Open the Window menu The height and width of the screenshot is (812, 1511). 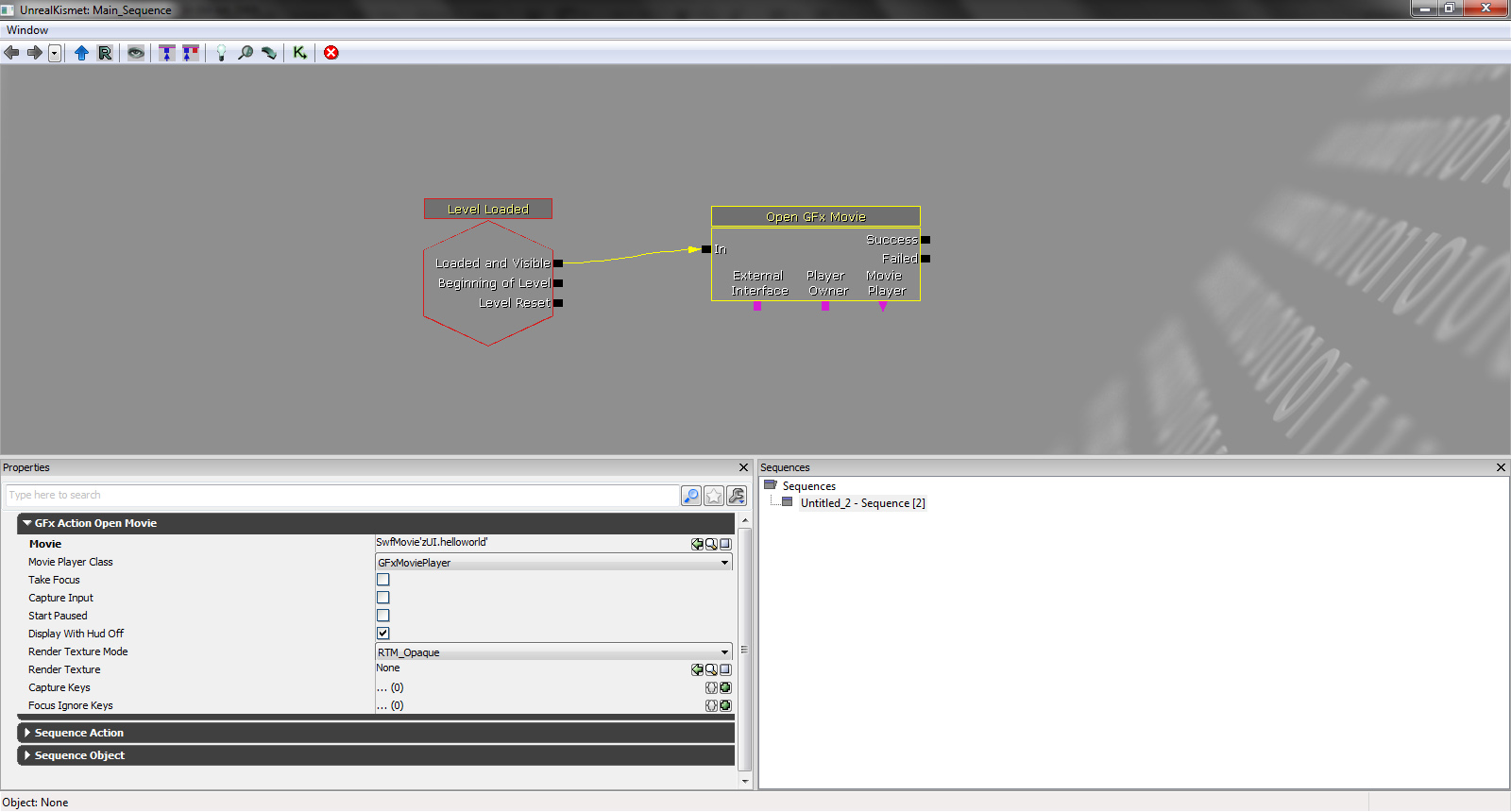tap(27, 30)
